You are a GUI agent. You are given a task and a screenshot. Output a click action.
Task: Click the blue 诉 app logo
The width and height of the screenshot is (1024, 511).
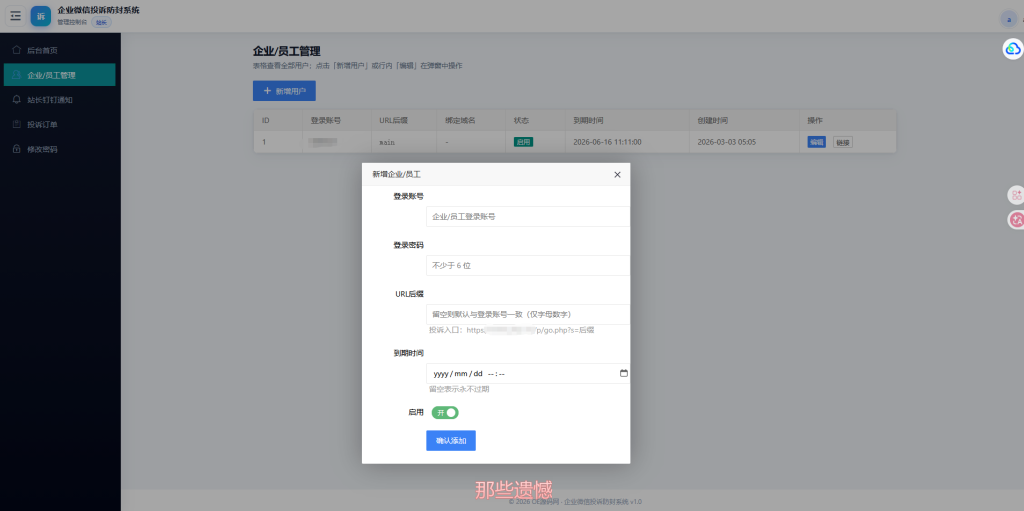pyautogui.click(x=40, y=16)
